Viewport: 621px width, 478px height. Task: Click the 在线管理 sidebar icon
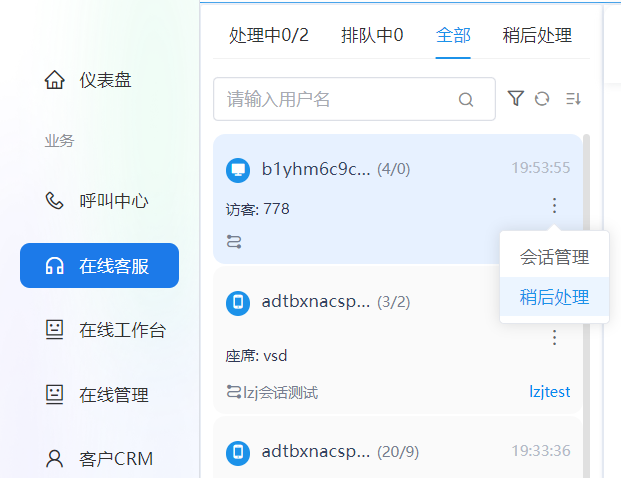pyautogui.click(x=54, y=394)
